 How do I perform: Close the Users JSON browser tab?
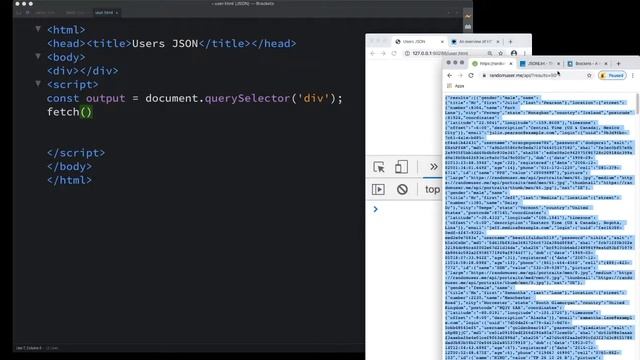click(x=442, y=42)
